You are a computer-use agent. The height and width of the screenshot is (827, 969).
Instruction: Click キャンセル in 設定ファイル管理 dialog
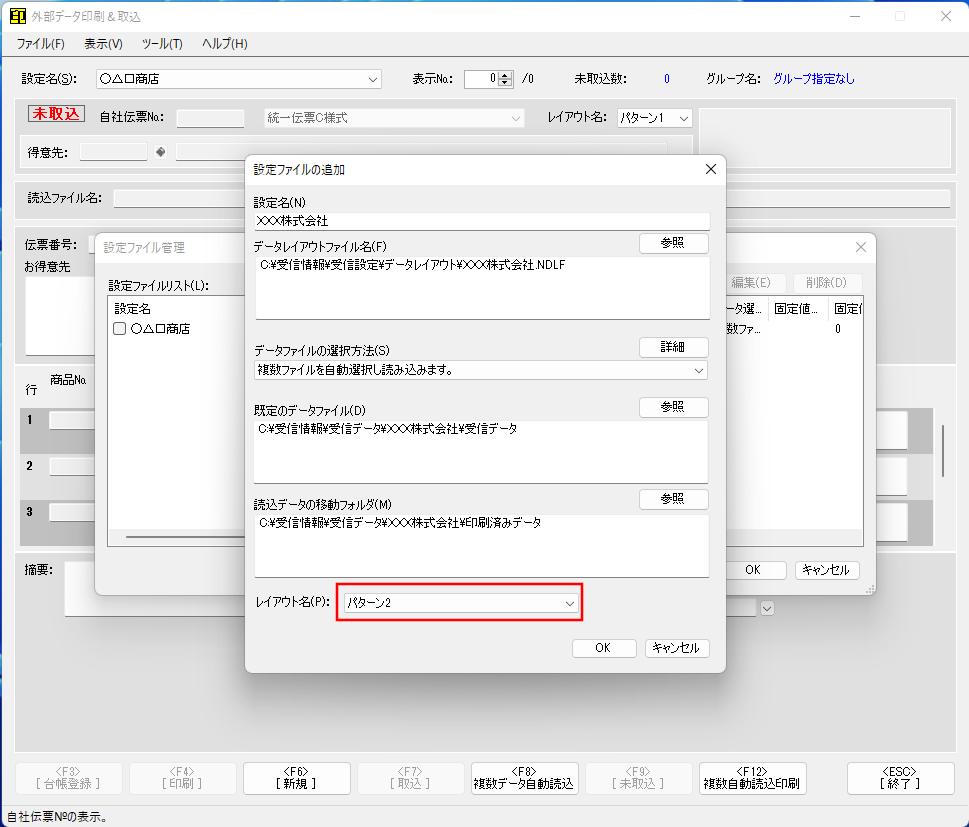[x=826, y=570]
